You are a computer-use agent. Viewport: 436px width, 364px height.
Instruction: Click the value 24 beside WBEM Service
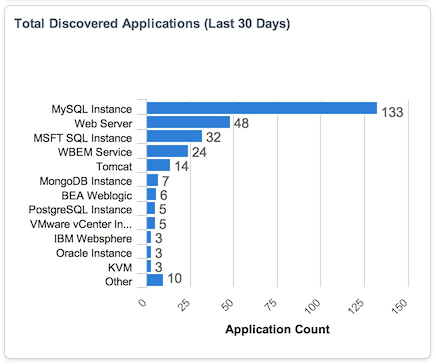point(199,152)
